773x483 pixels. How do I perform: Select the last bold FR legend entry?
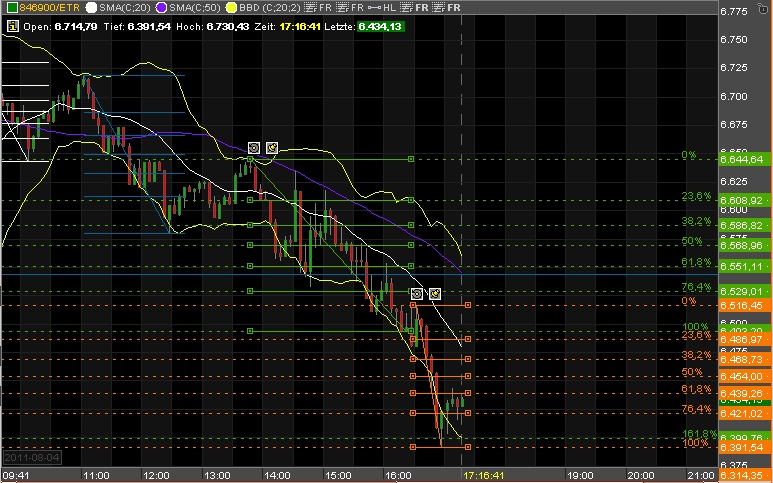pyautogui.click(x=446, y=7)
